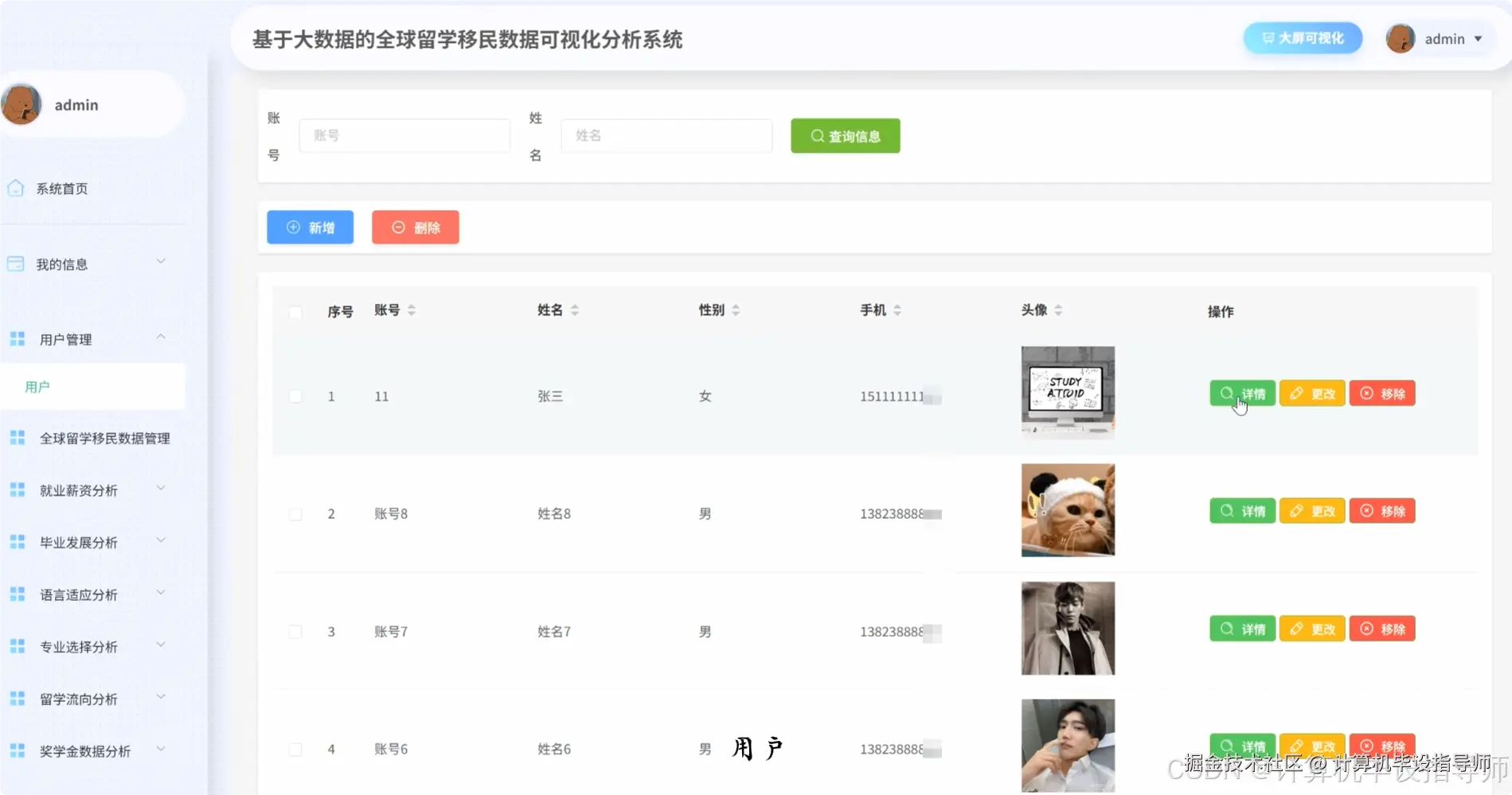Click the plus icon on the 新增 button
1512x795 pixels.
pyautogui.click(x=292, y=227)
